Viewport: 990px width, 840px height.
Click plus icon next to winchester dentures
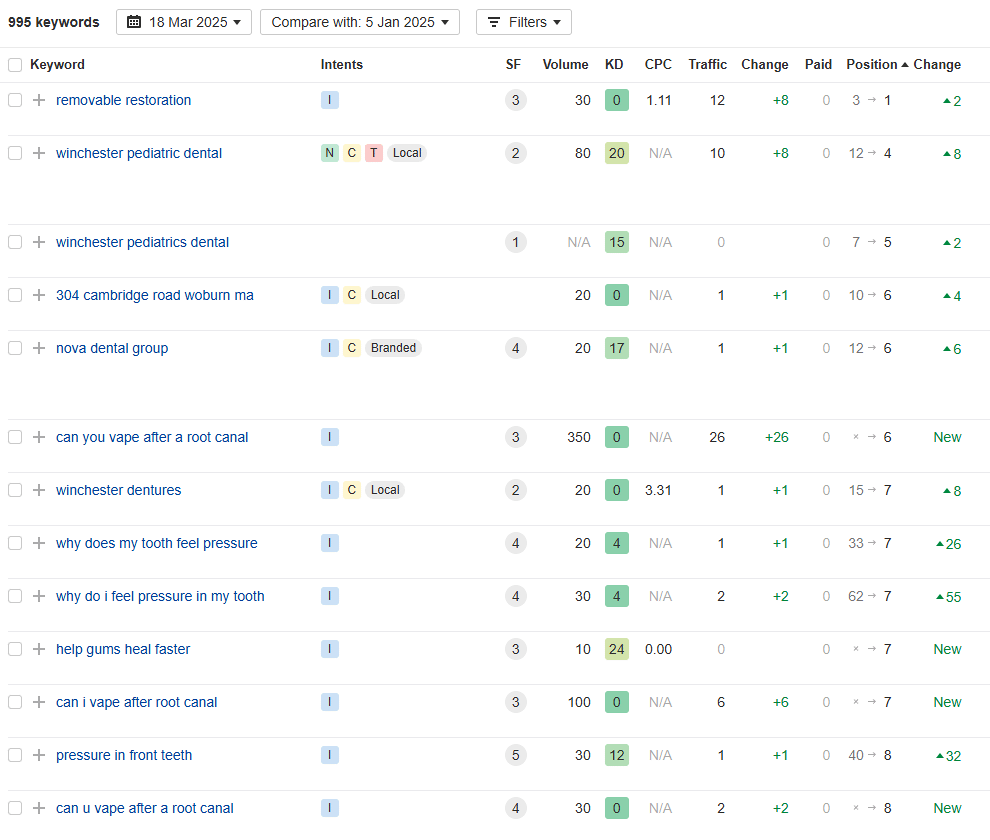39,490
